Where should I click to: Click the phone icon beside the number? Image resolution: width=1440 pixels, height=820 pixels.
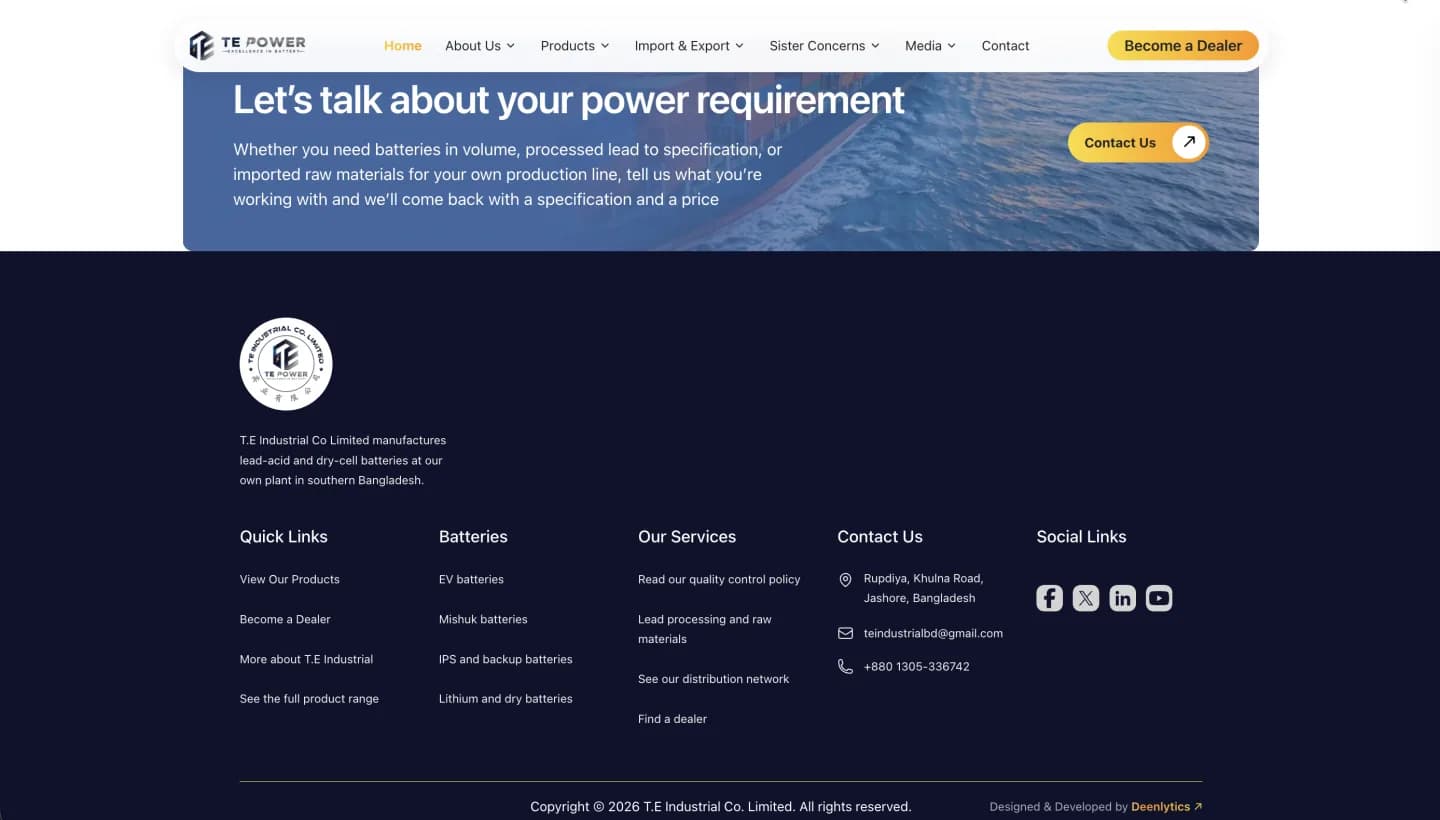[845, 666]
